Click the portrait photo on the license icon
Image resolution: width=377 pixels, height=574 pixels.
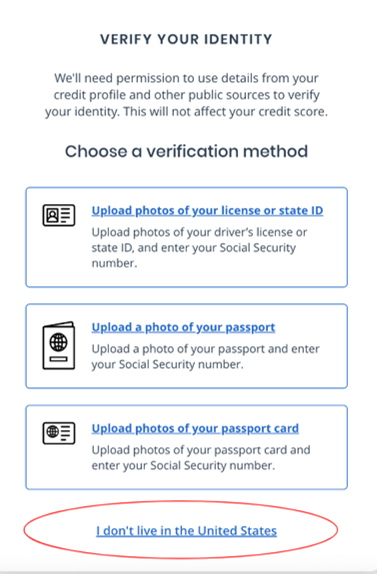point(52,215)
